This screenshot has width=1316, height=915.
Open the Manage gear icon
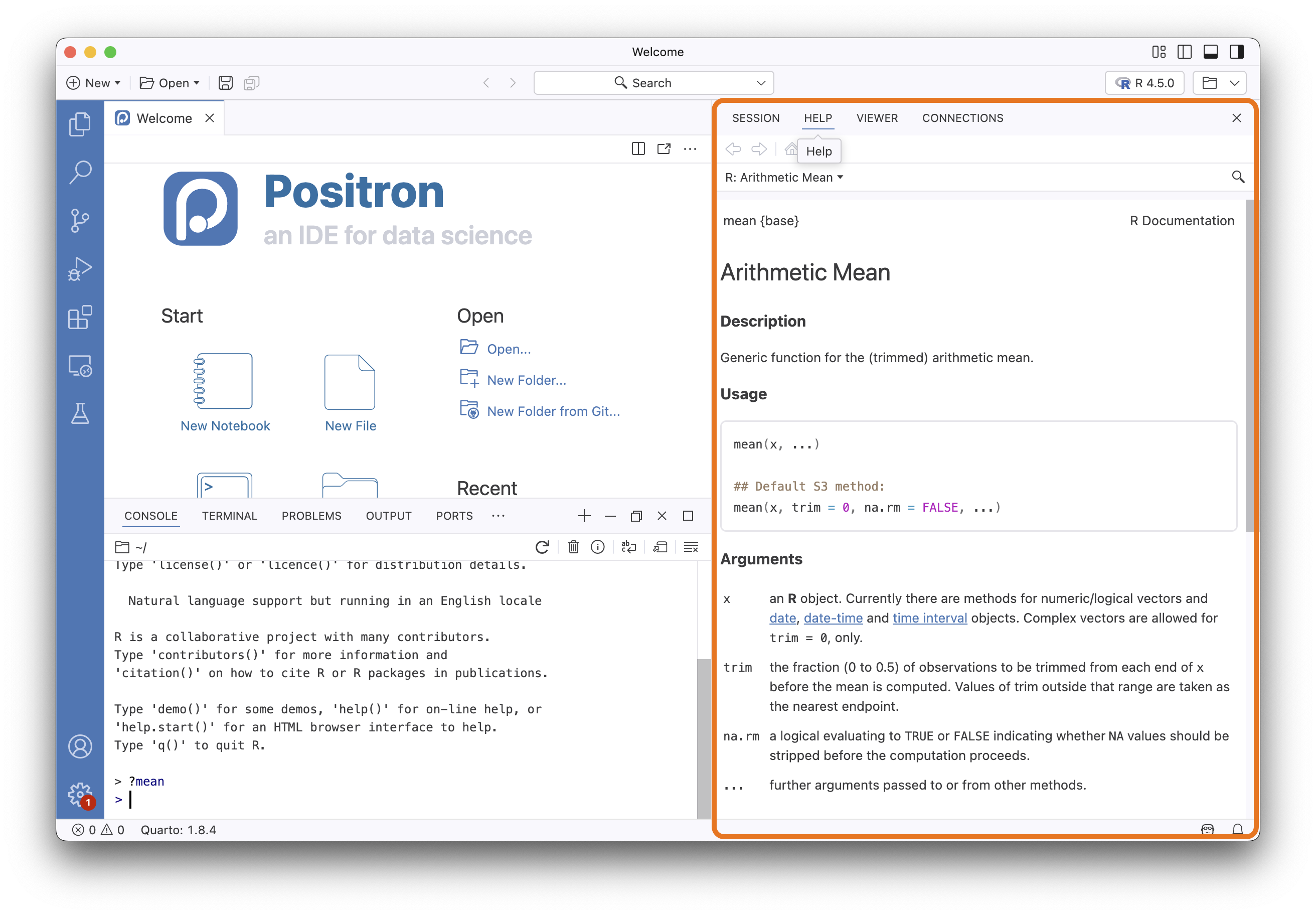pos(80,795)
